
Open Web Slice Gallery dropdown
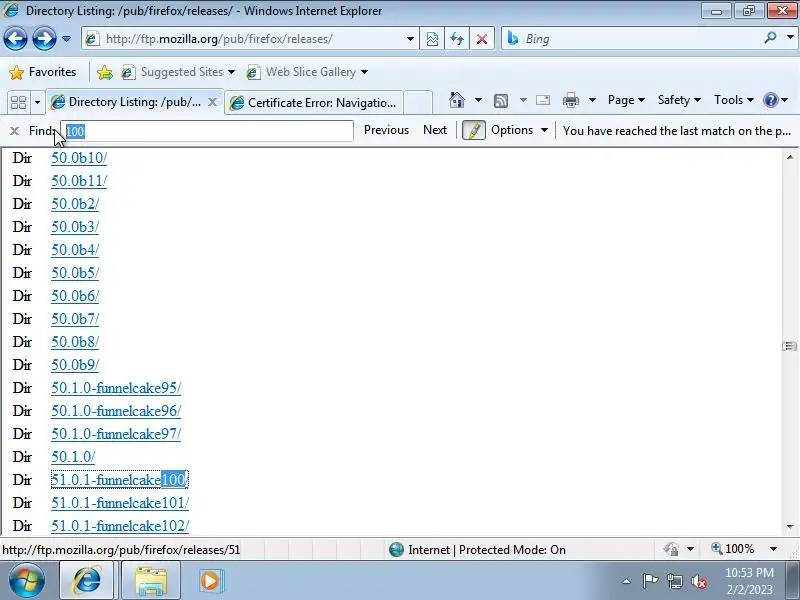coord(307,72)
